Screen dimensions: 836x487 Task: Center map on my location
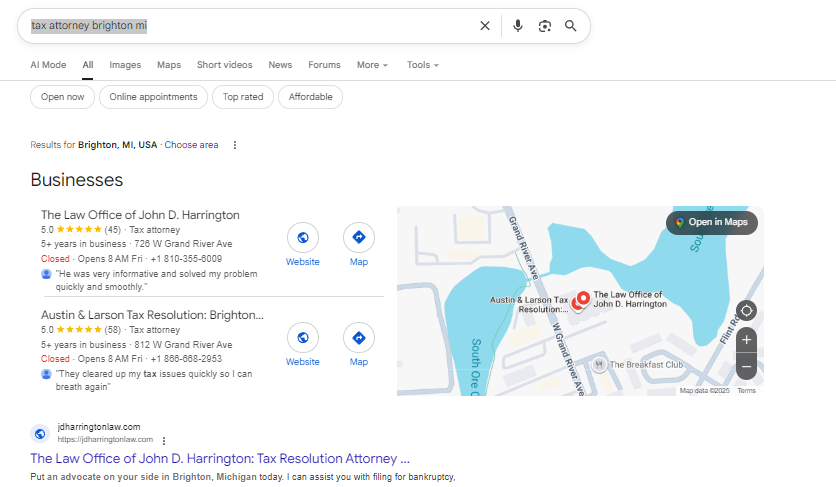(x=746, y=310)
